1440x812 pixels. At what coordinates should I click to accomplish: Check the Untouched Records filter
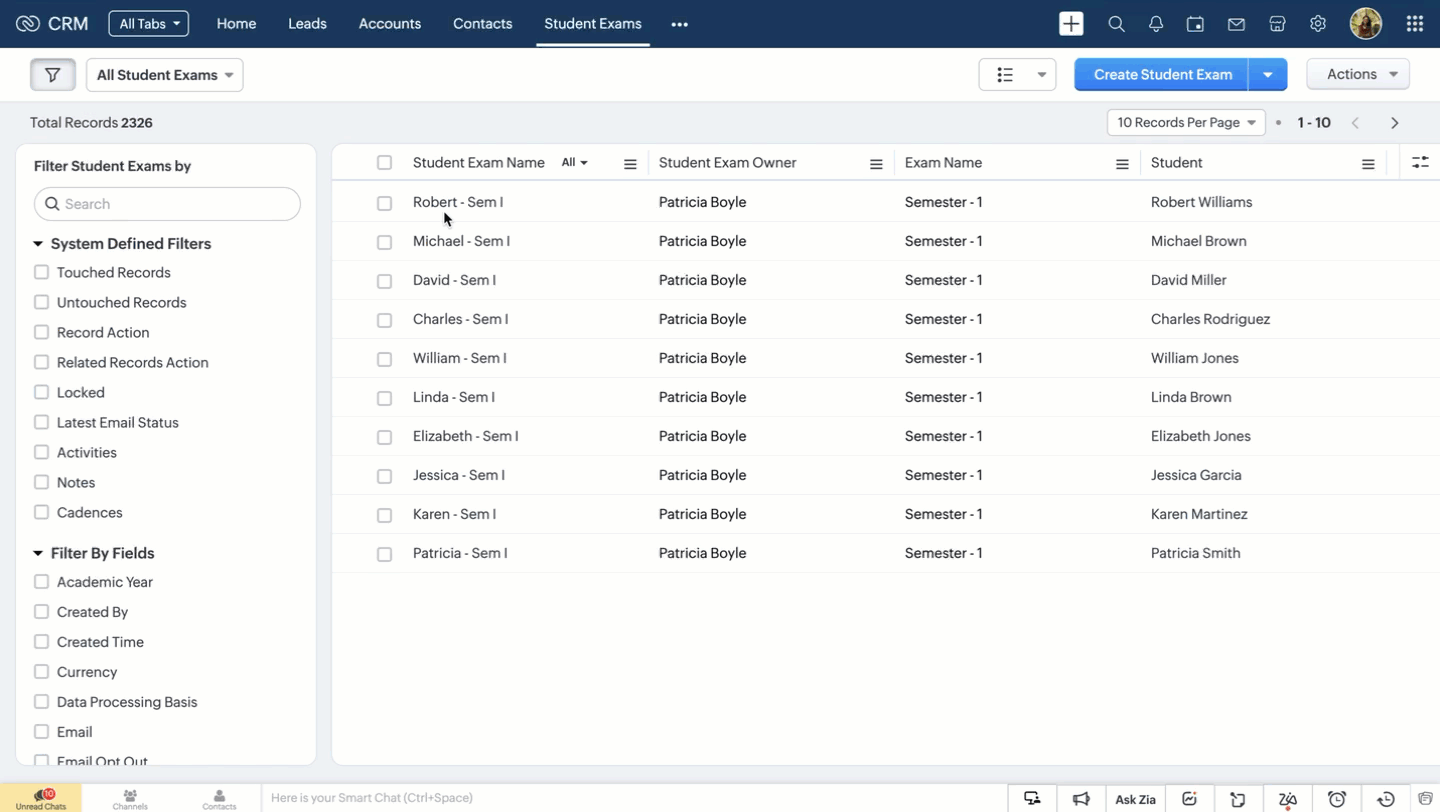[41, 302]
